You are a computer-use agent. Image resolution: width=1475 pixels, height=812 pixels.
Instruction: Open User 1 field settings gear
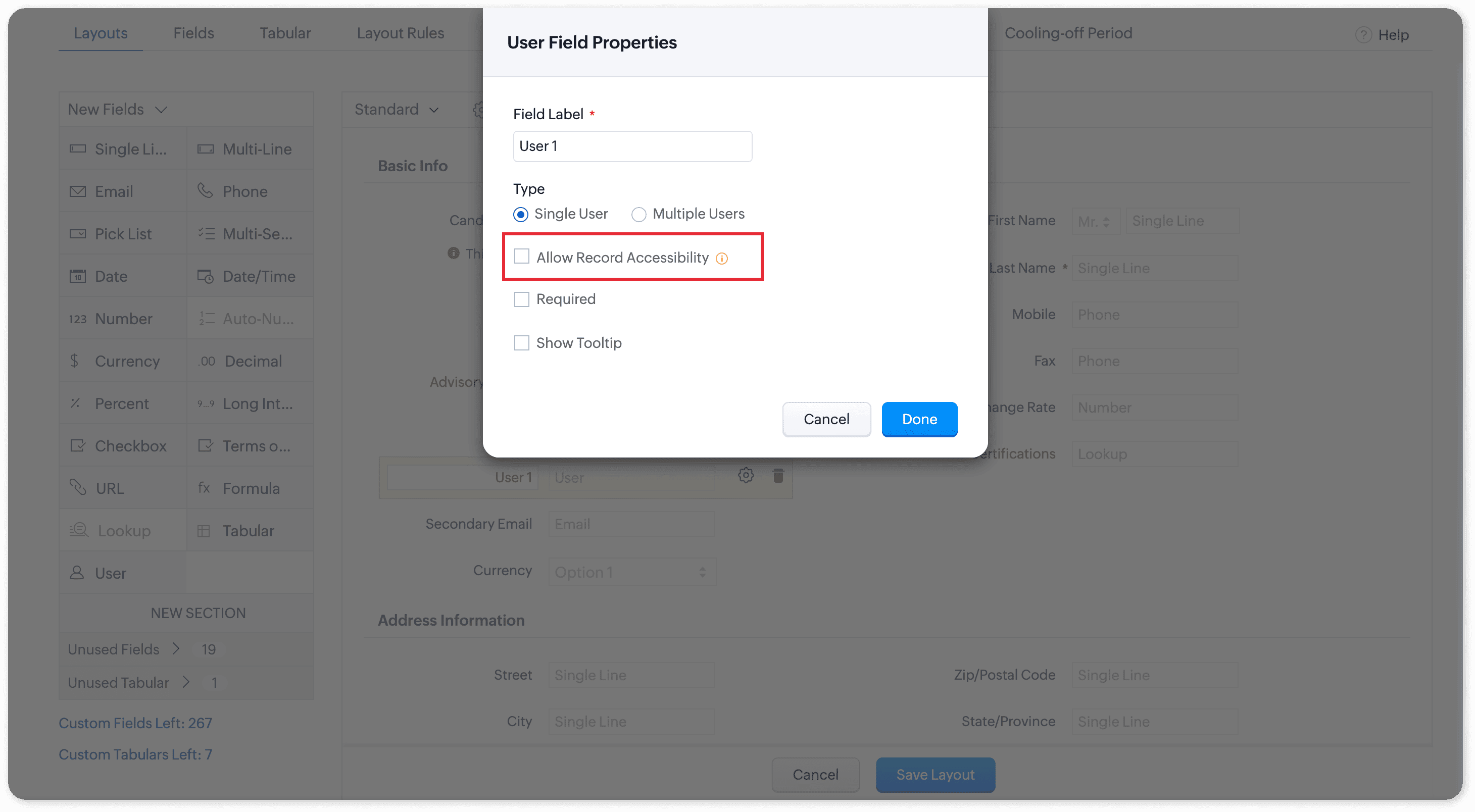(x=746, y=476)
